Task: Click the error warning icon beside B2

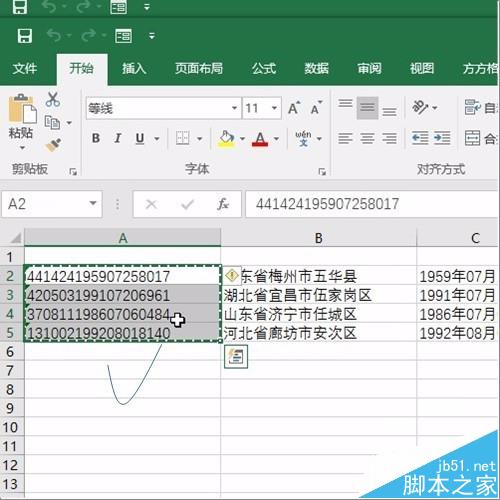Action: tap(232, 275)
